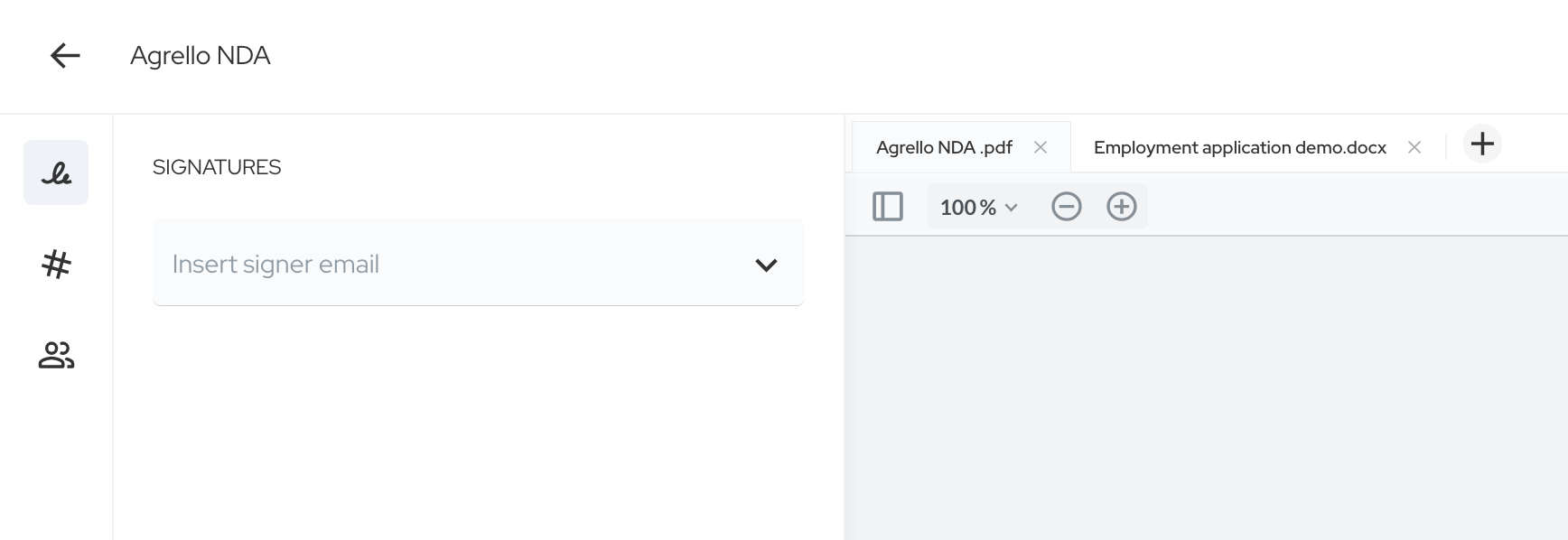Open the hash fields panel icon
1568x540 pixels.
click(x=56, y=264)
